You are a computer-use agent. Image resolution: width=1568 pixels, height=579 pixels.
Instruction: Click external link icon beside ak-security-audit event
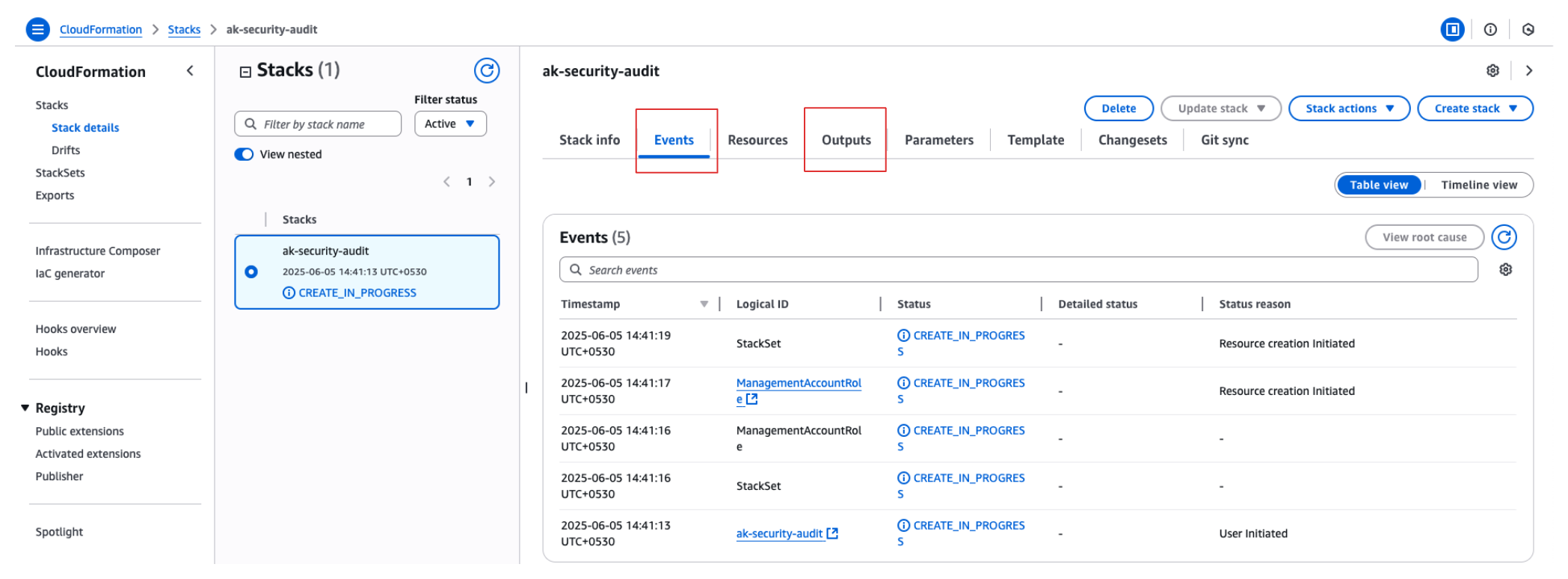point(832,533)
